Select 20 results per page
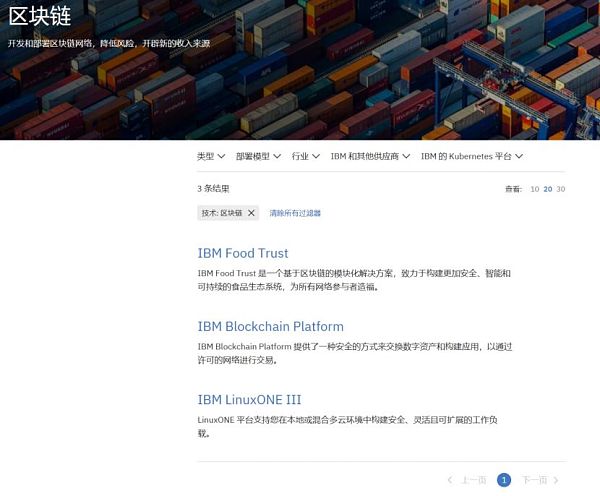 point(548,189)
